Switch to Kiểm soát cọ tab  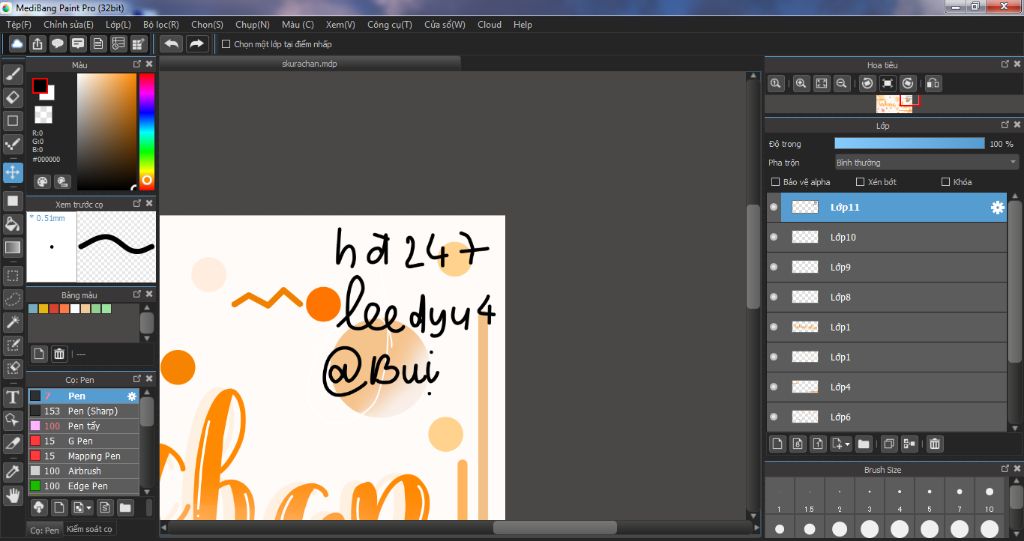pos(89,529)
